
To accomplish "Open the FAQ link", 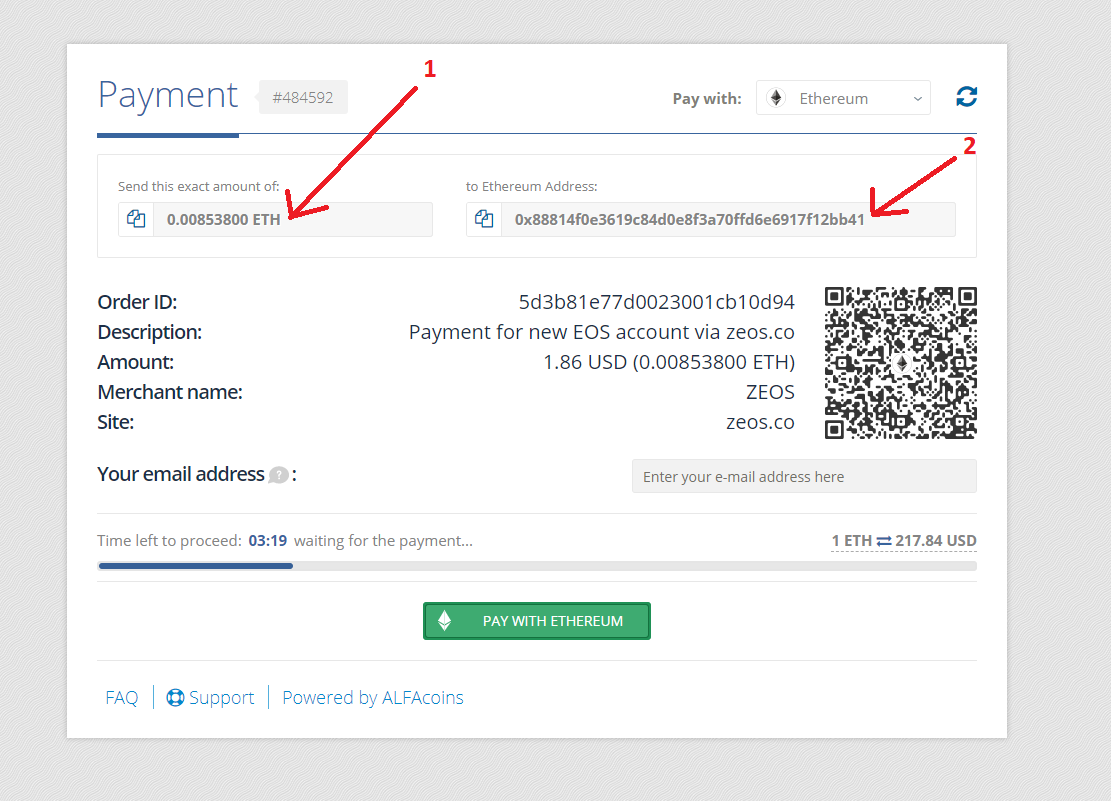I will tap(122, 698).
